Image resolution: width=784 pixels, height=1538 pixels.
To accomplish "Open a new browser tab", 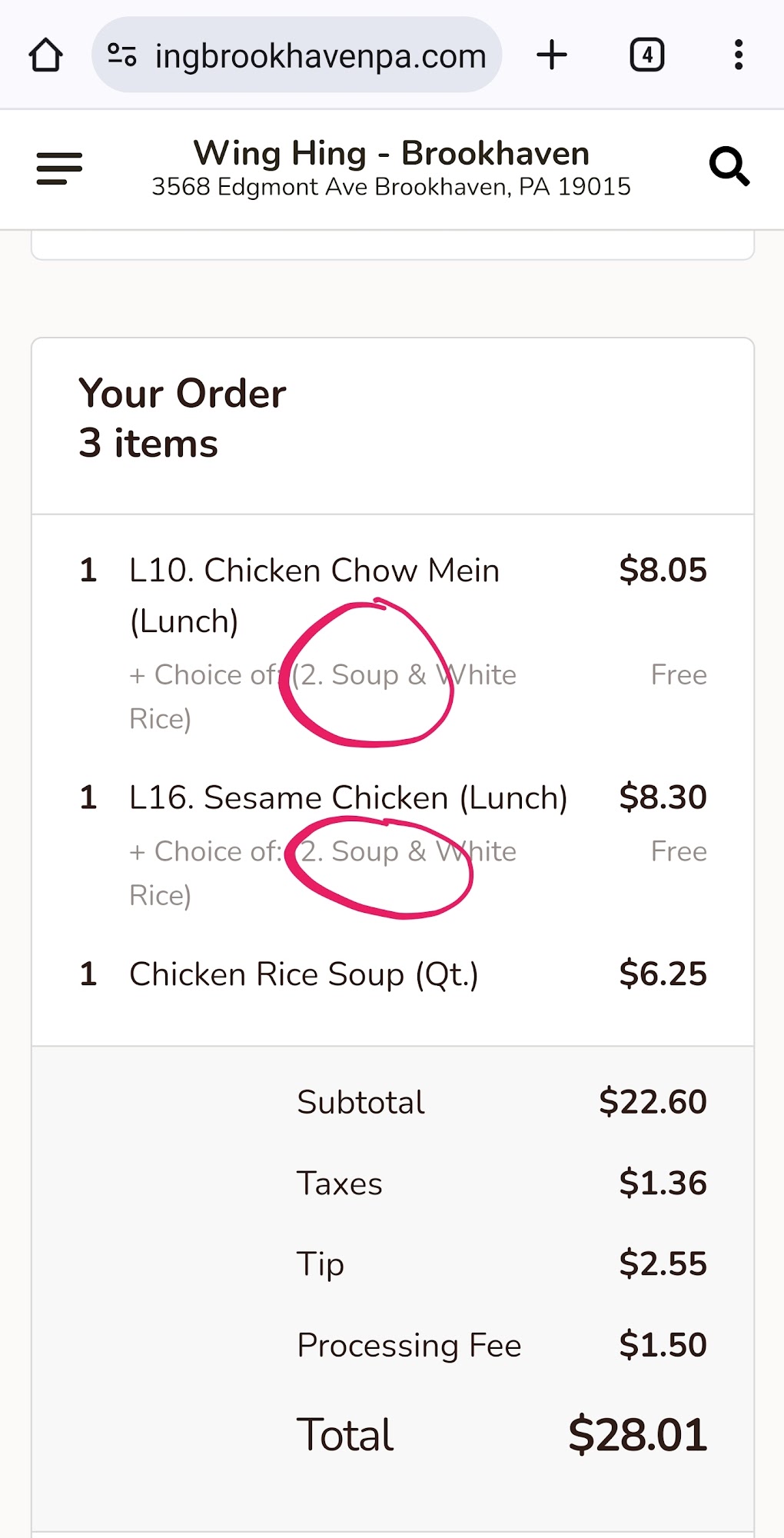I will pyautogui.click(x=552, y=55).
